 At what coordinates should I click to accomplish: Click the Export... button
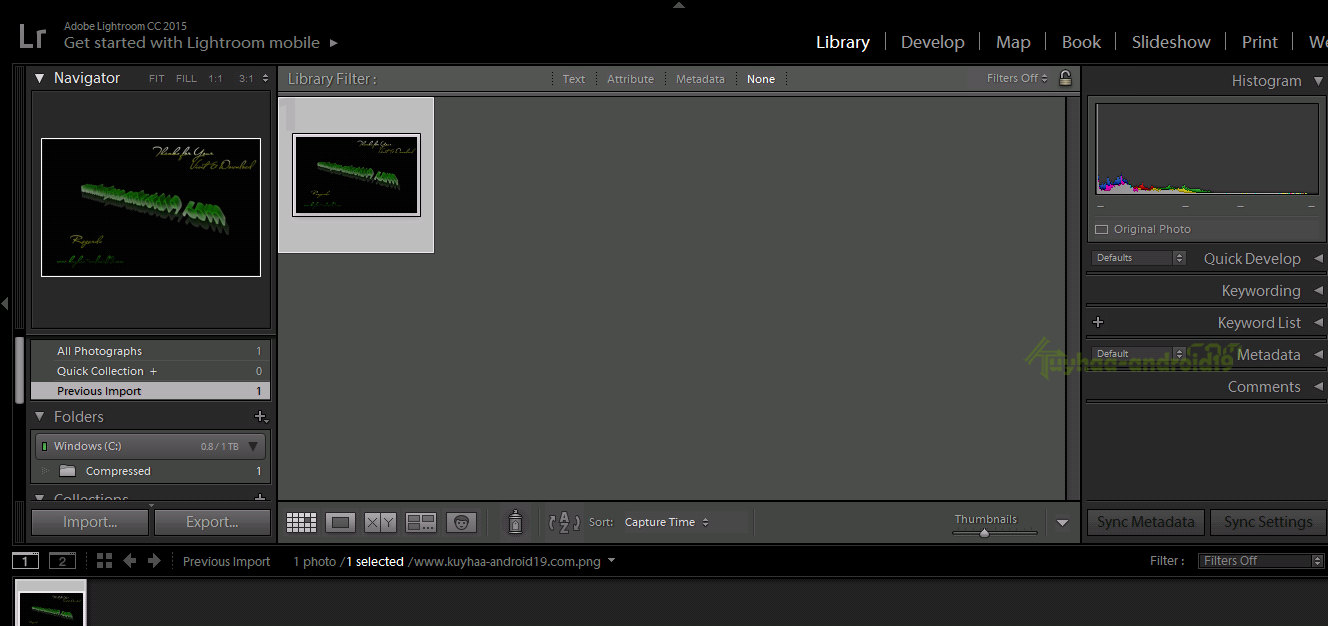pyautogui.click(x=212, y=522)
